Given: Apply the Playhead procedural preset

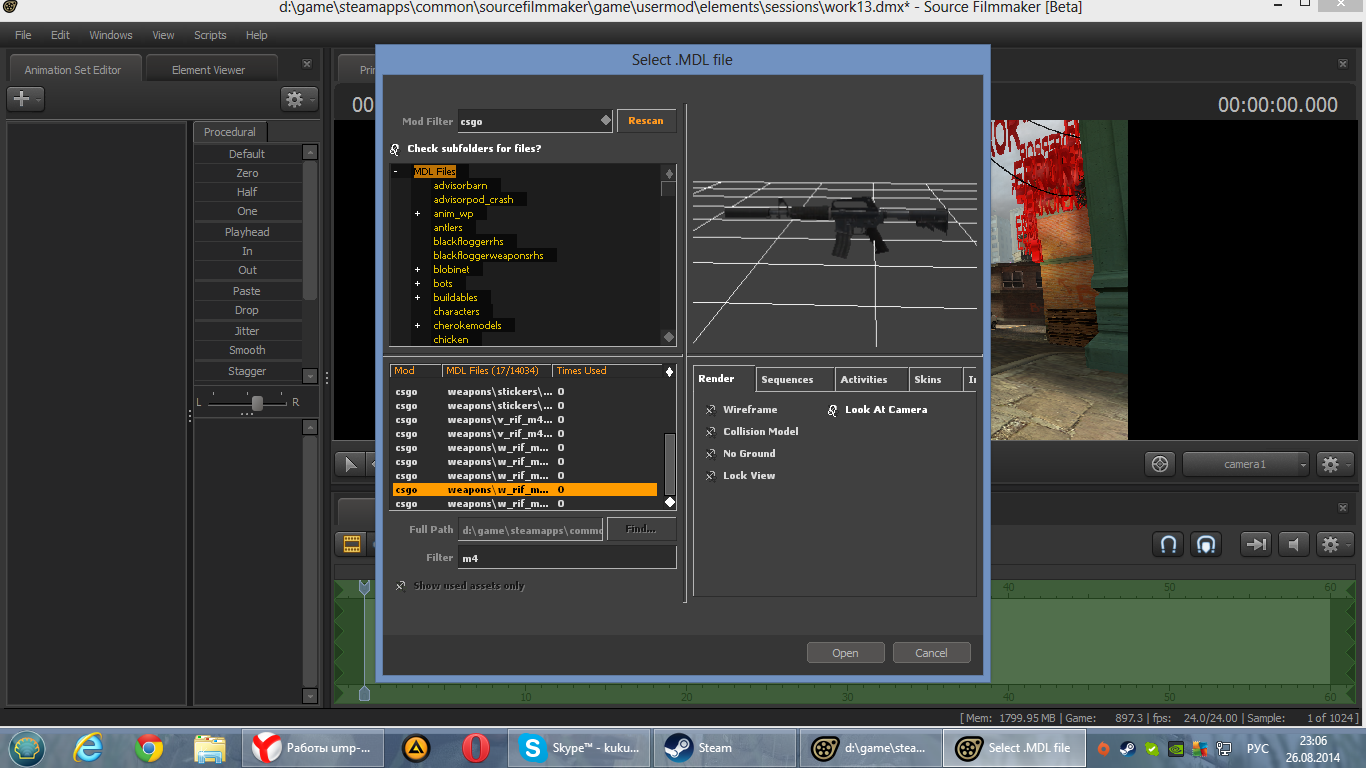Looking at the screenshot, I should pyautogui.click(x=247, y=232).
